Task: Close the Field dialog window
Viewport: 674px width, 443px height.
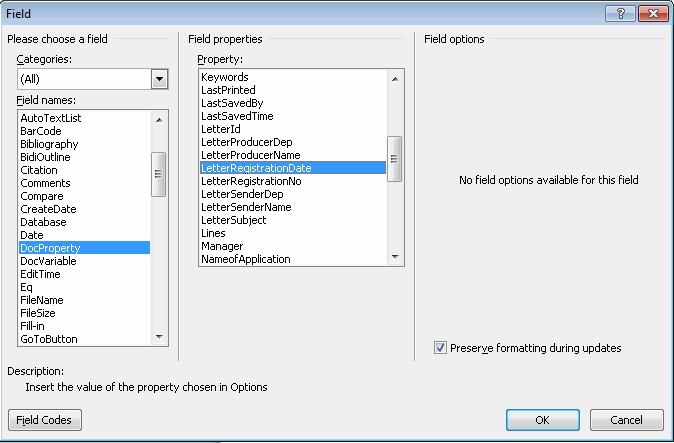Action: 653,14
